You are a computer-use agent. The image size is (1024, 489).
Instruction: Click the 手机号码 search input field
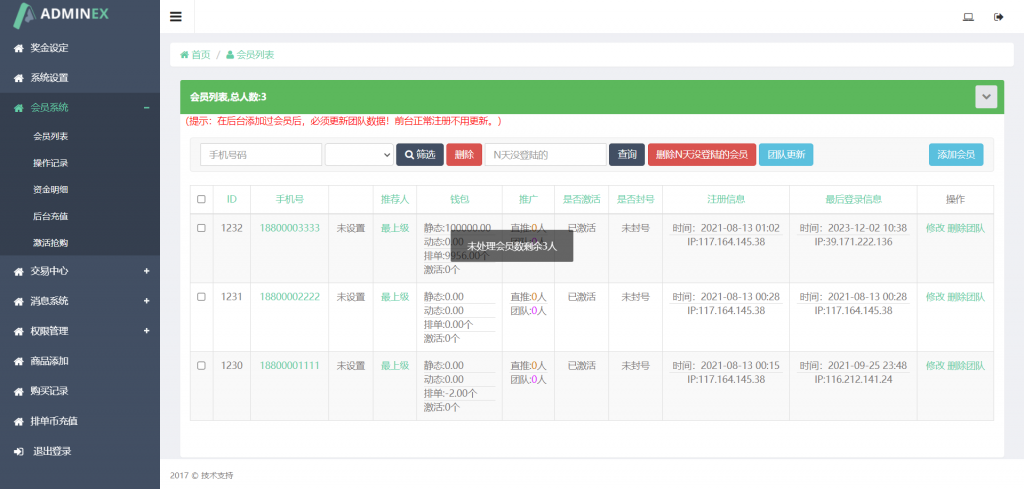261,154
